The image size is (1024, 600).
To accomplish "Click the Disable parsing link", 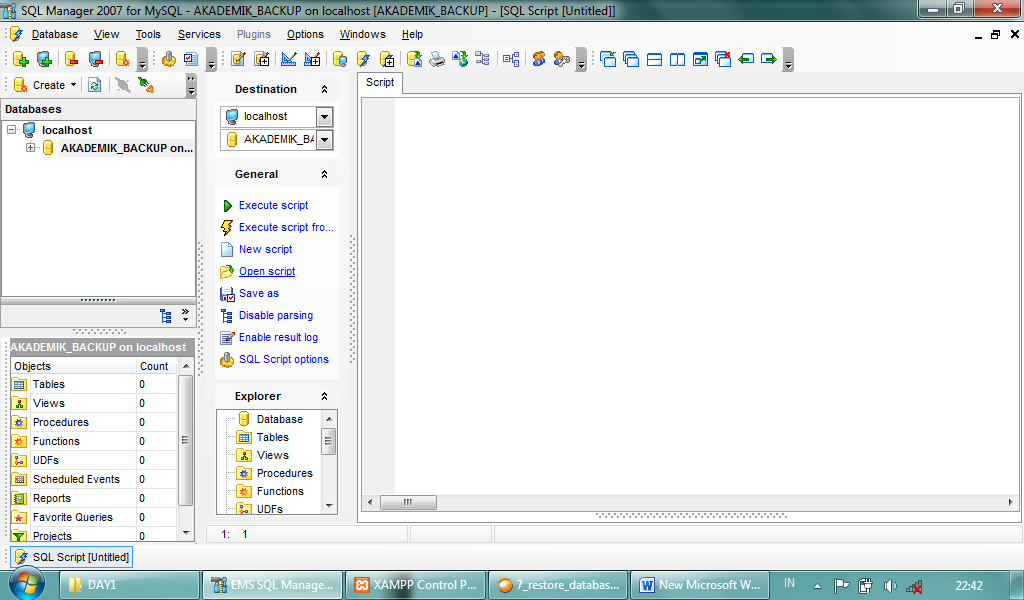I will coord(276,315).
